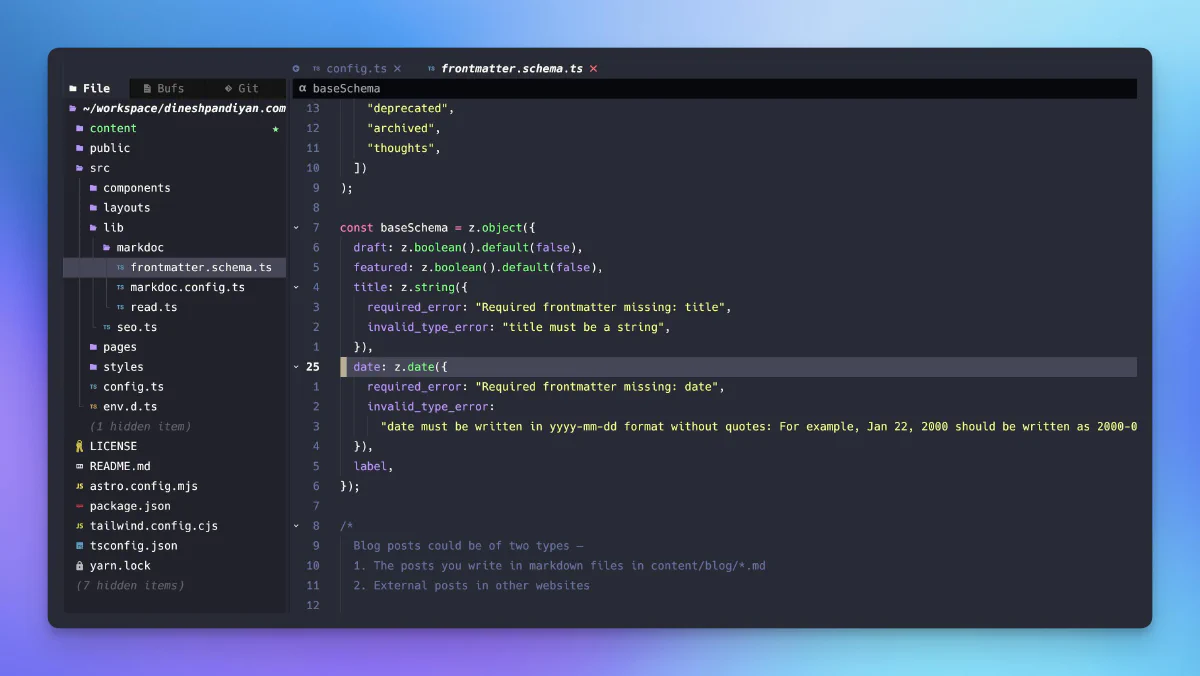Click the gear icon on the config.ts tab
1200x676 pixels.
coord(296,68)
